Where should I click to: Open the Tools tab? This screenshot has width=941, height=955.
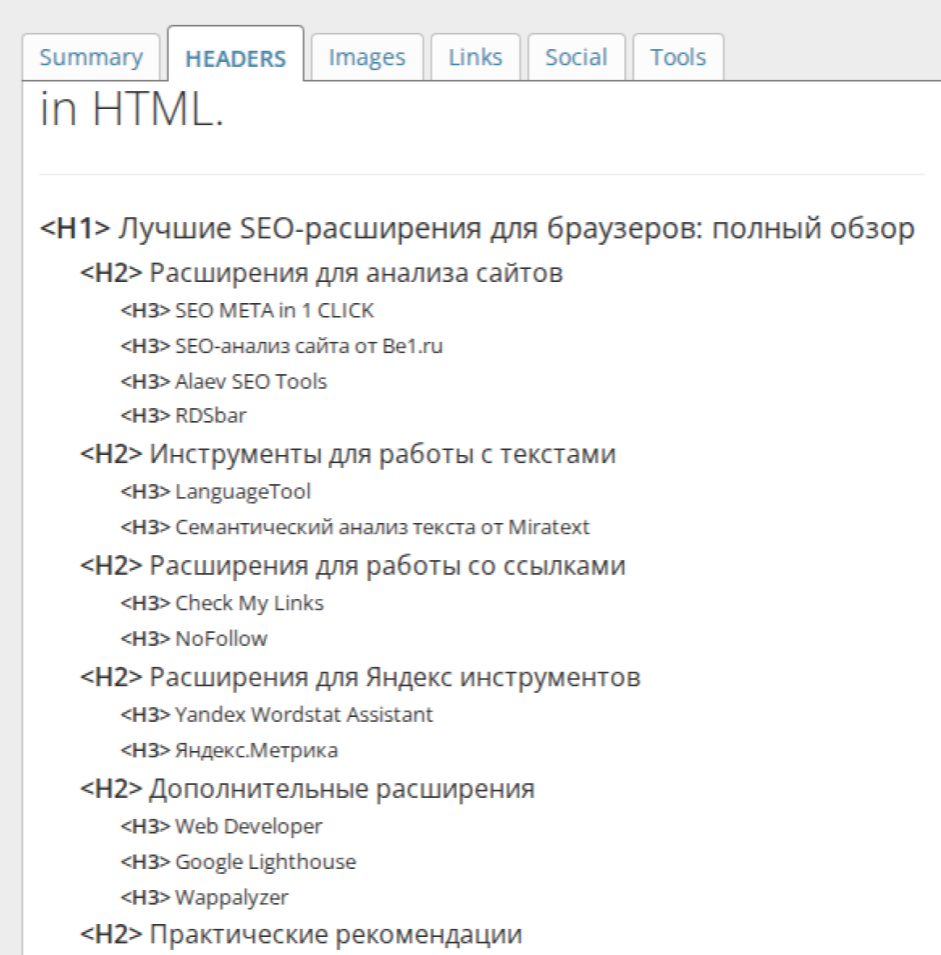678,57
